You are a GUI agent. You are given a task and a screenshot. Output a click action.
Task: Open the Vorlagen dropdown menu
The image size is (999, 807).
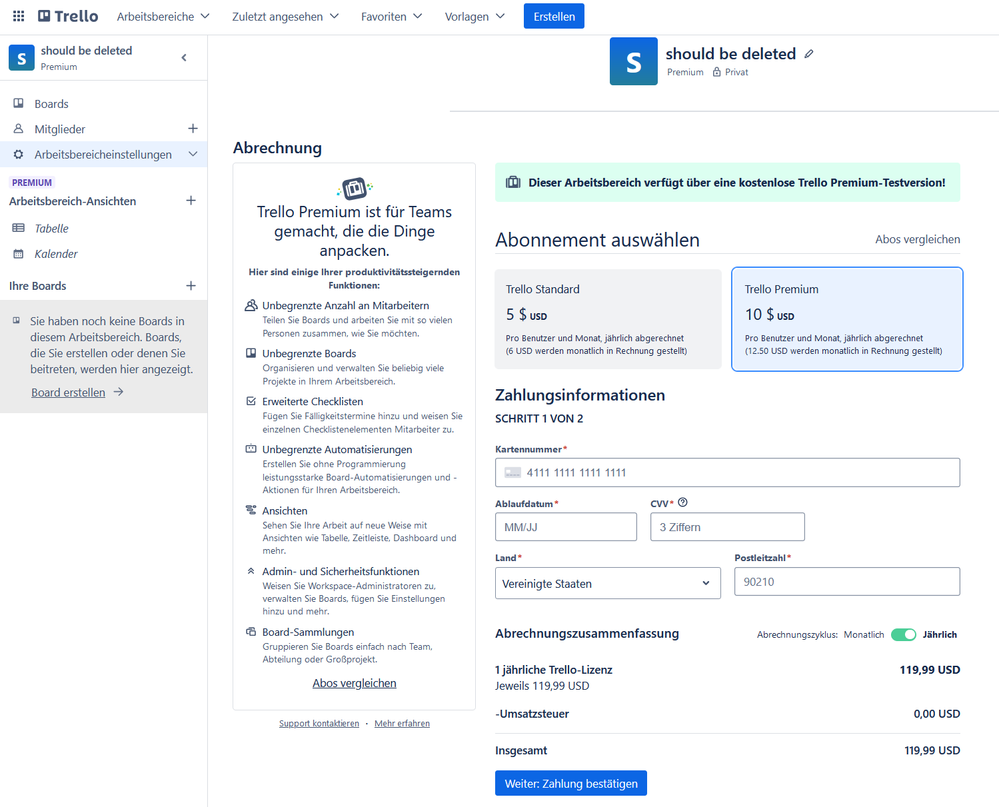coord(475,17)
